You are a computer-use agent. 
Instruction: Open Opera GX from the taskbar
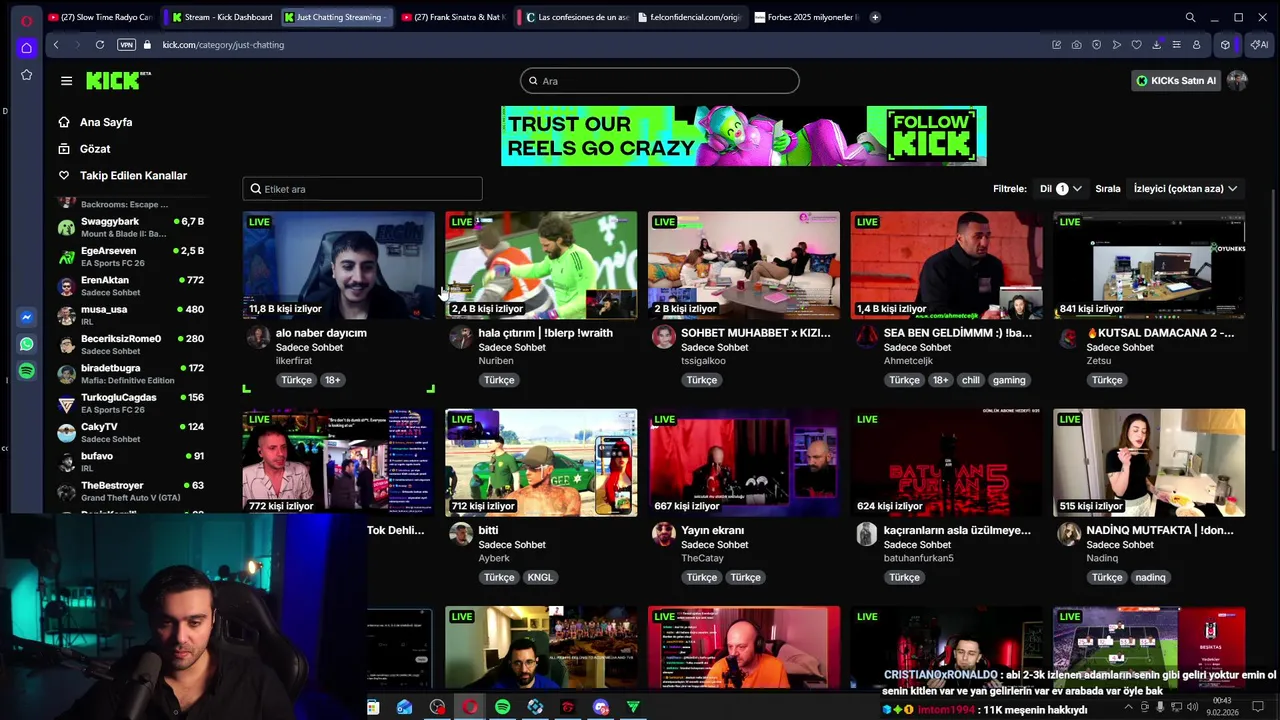click(x=469, y=707)
